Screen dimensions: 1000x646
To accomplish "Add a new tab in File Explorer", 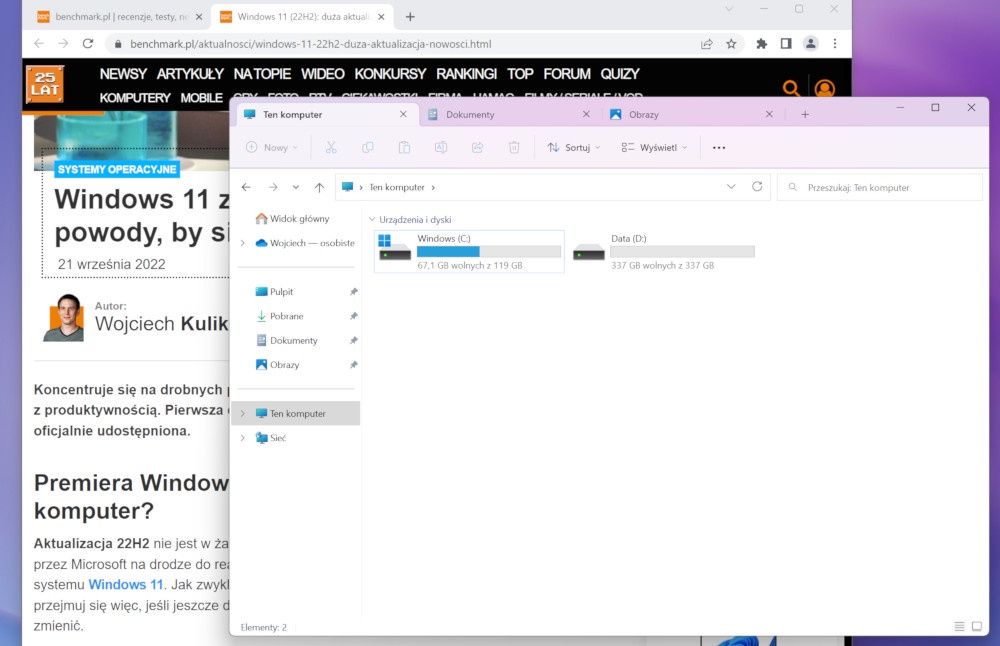I will [x=805, y=114].
